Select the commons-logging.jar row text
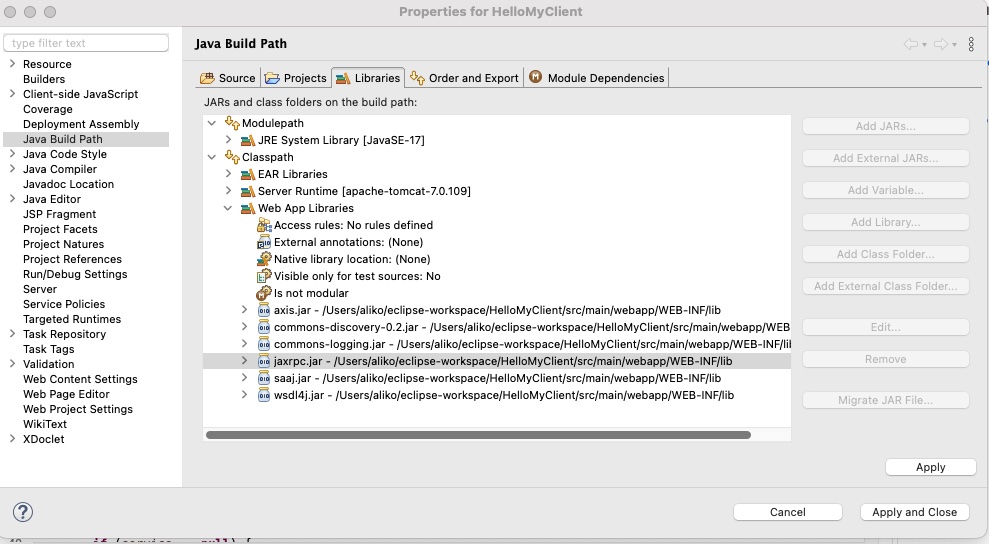The image size is (989, 544). point(532,344)
